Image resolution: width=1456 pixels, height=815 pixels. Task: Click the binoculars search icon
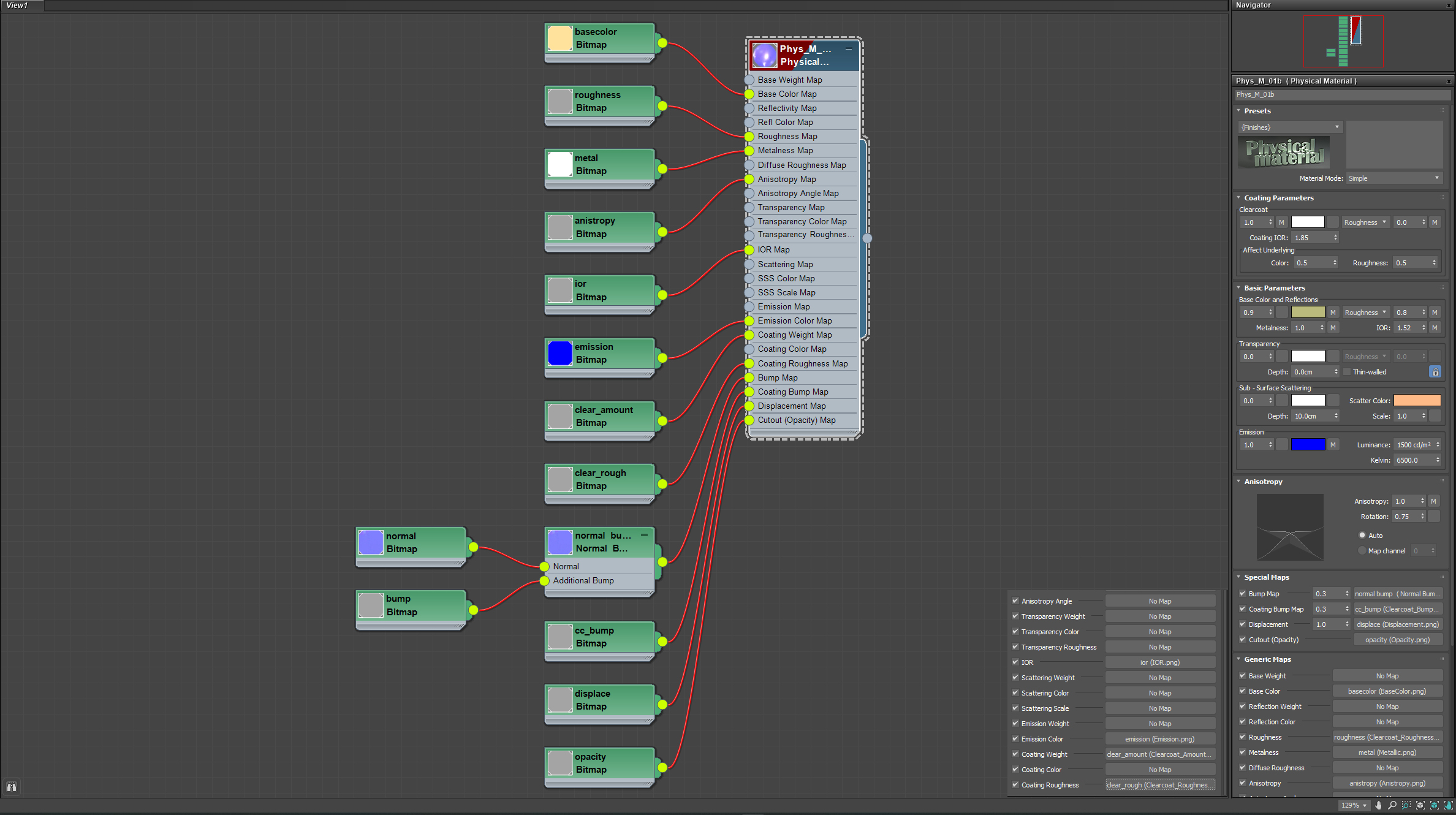click(x=12, y=787)
